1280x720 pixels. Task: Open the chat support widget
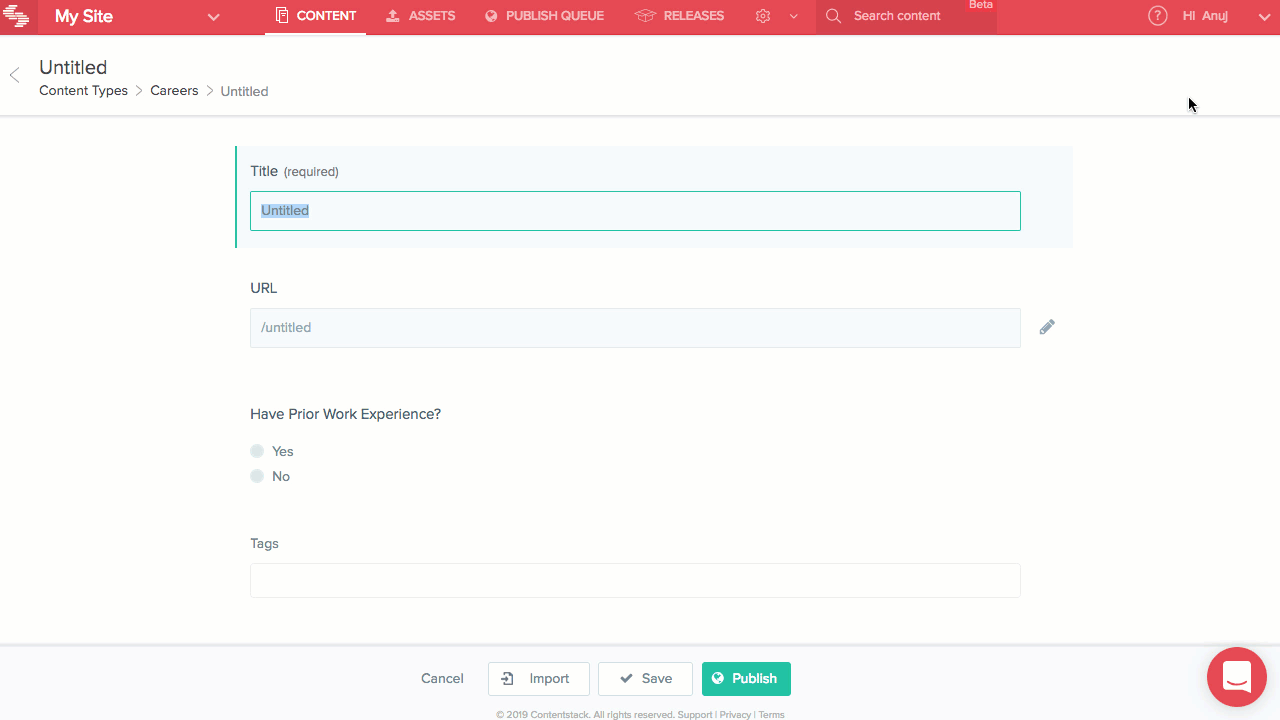pyautogui.click(x=1237, y=677)
